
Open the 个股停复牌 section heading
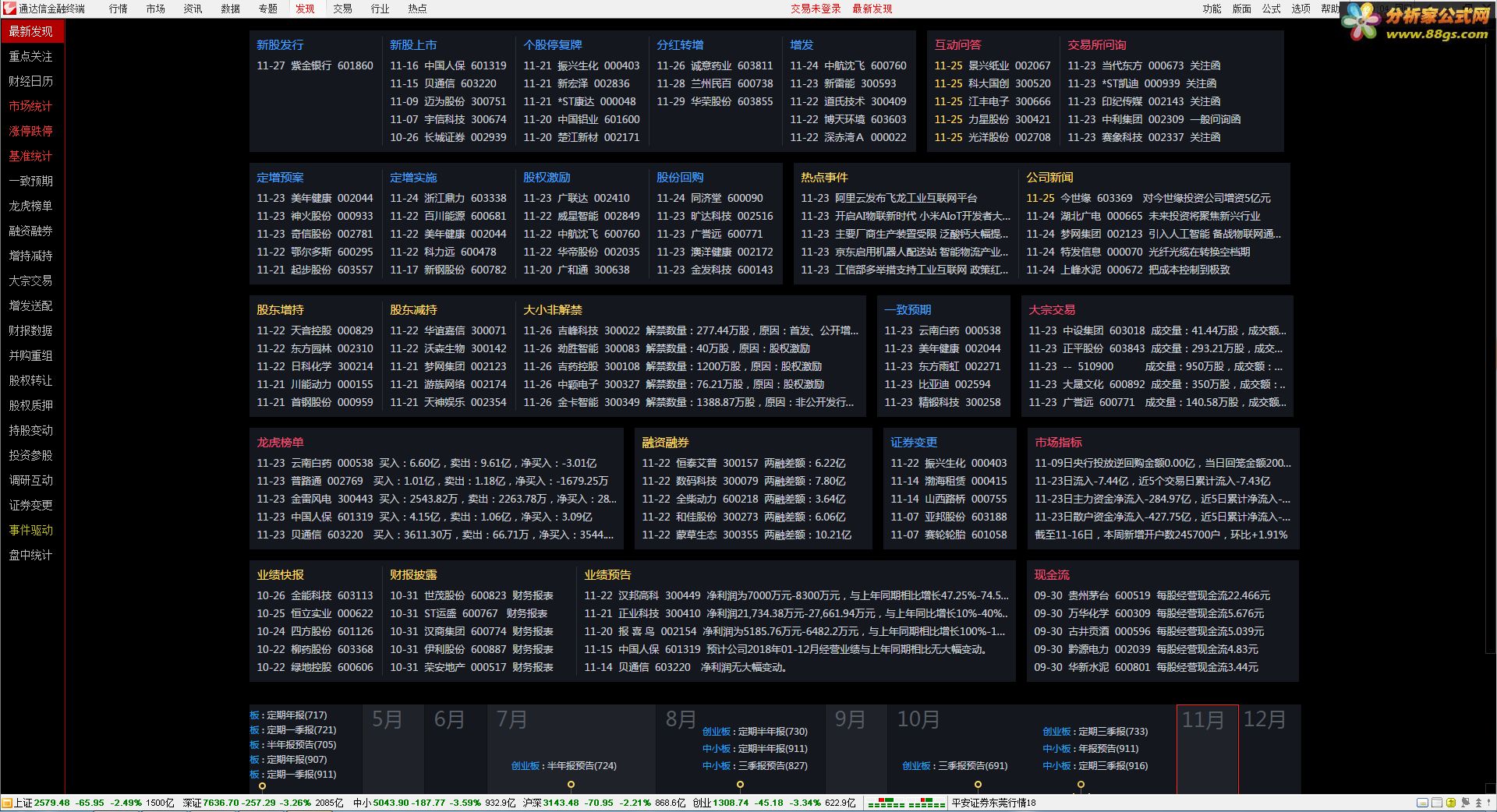[x=553, y=45]
